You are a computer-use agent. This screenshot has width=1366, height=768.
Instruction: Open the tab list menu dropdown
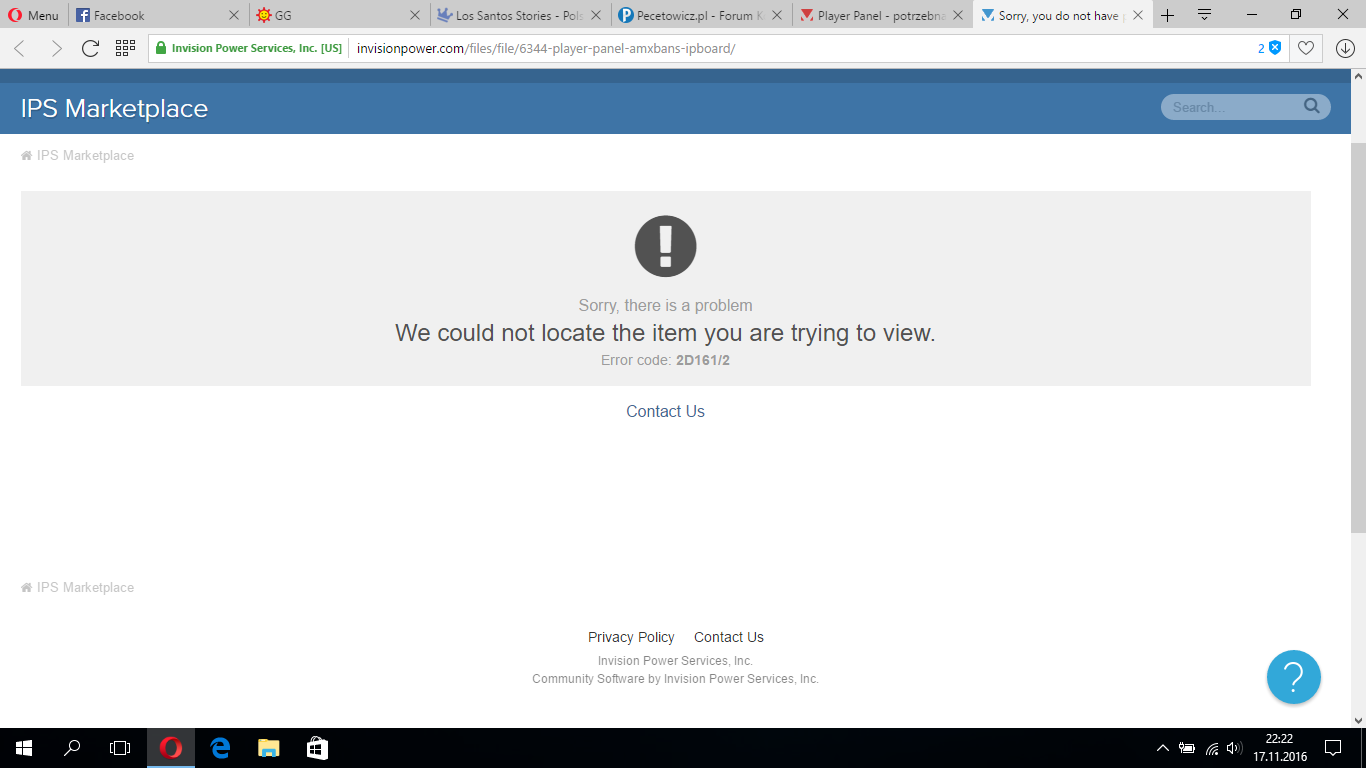(x=1204, y=15)
